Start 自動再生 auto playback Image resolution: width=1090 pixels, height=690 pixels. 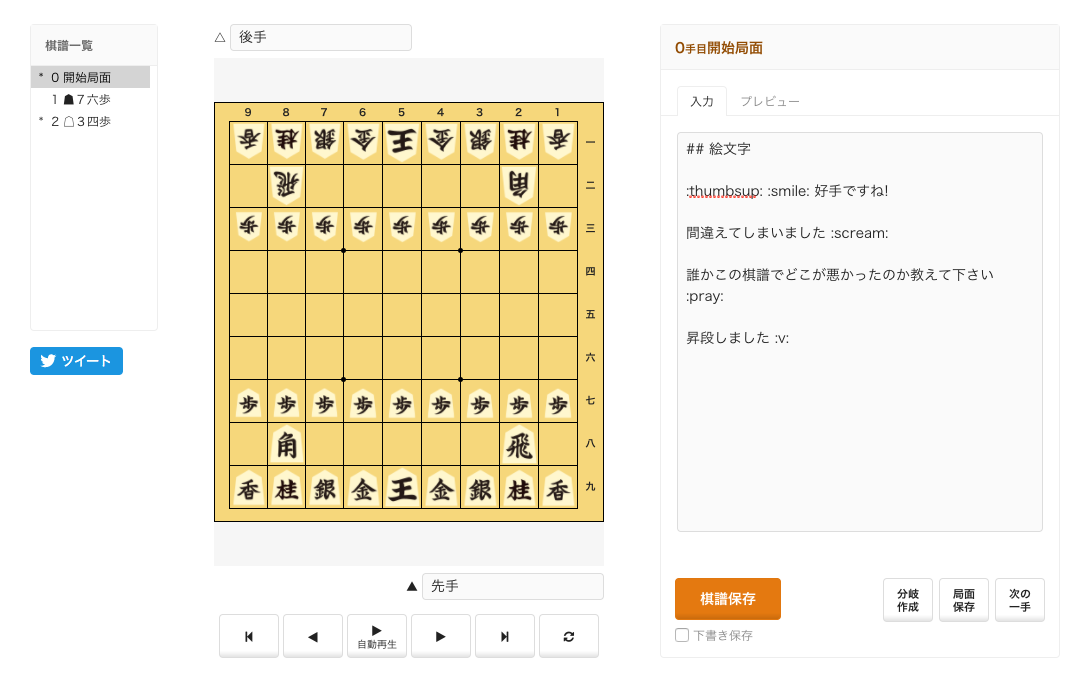click(x=377, y=636)
